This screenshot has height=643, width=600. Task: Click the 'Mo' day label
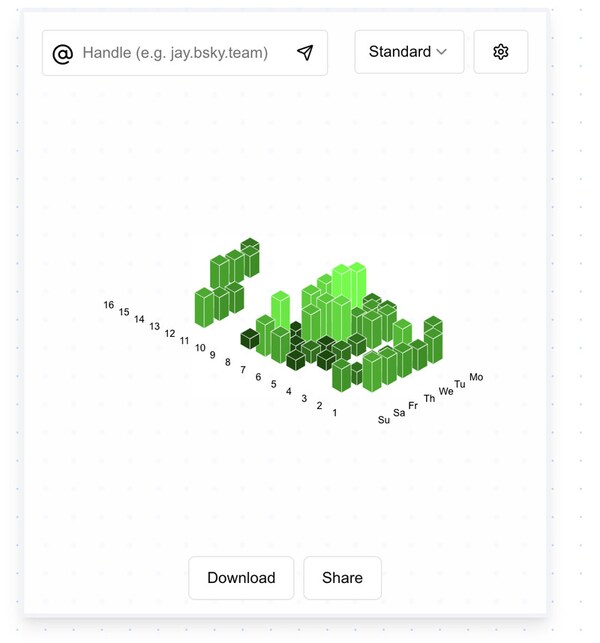pos(476,377)
